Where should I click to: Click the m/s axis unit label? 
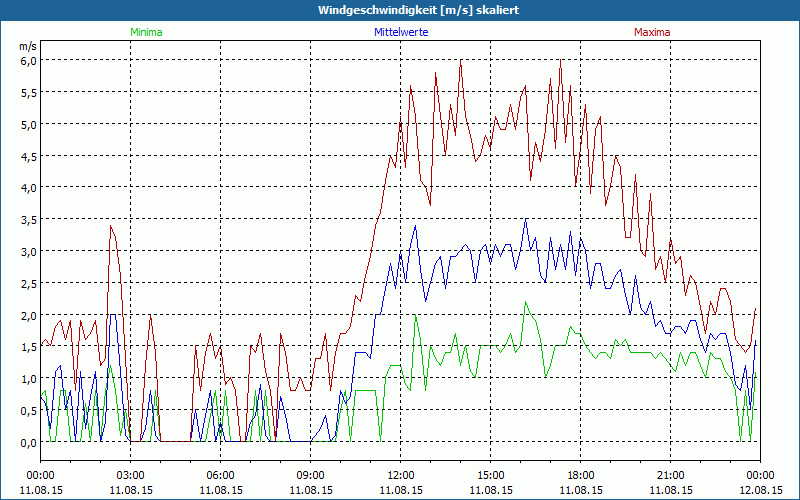click(28, 47)
